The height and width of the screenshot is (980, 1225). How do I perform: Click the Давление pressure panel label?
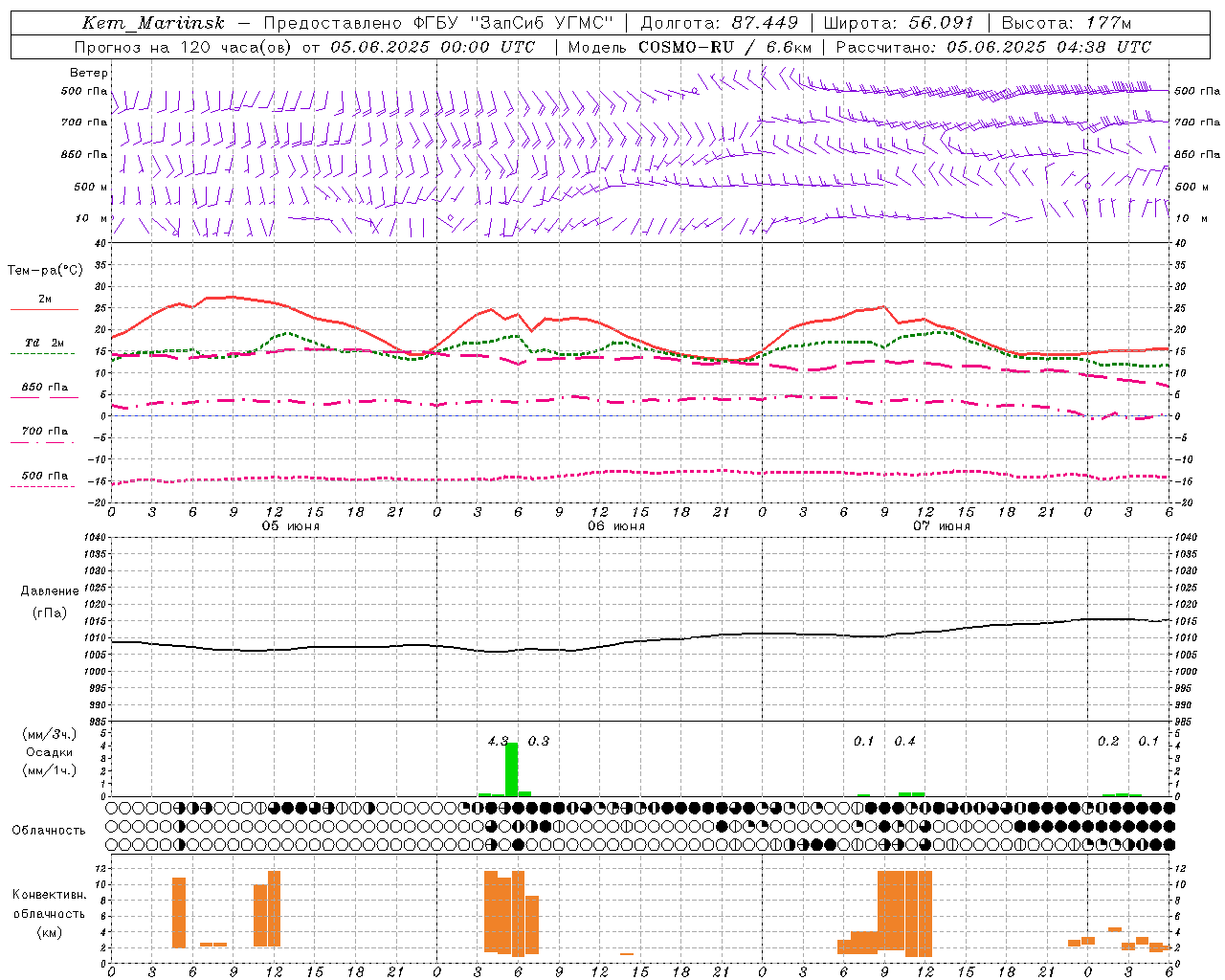tap(50, 591)
